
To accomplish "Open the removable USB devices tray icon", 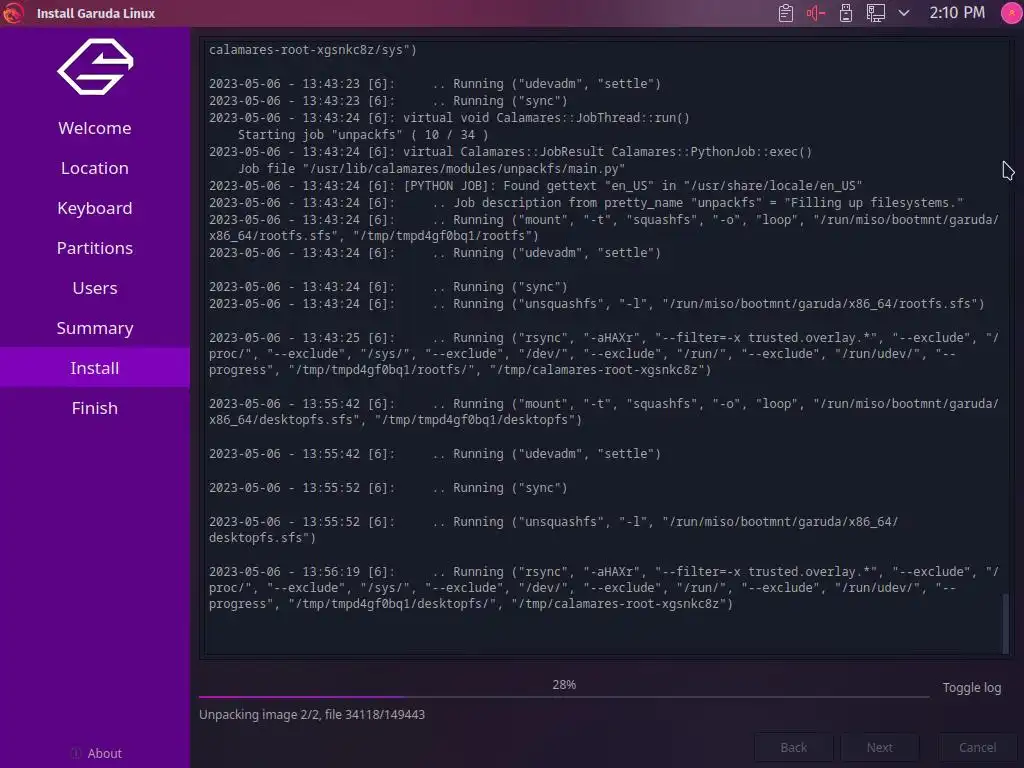I will pyautogui.click(x=846, y=13).
